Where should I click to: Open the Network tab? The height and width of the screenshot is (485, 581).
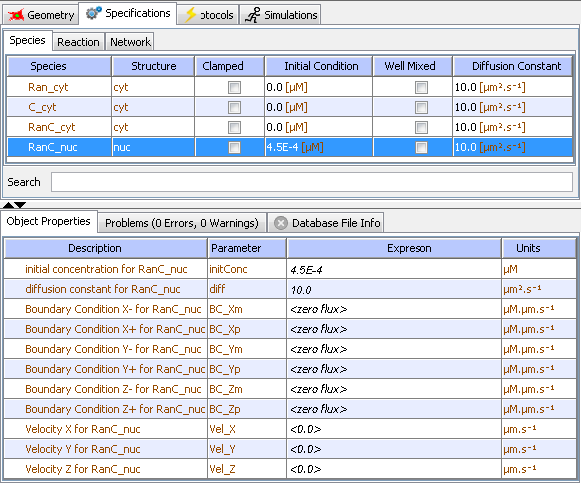coord(130,42)
